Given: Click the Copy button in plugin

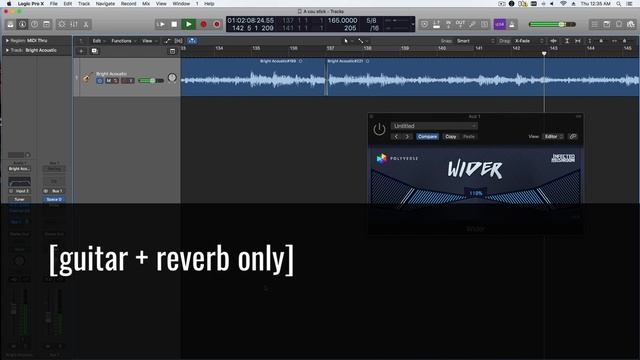Looking at the screenshot, I should [x=451, y=137].
